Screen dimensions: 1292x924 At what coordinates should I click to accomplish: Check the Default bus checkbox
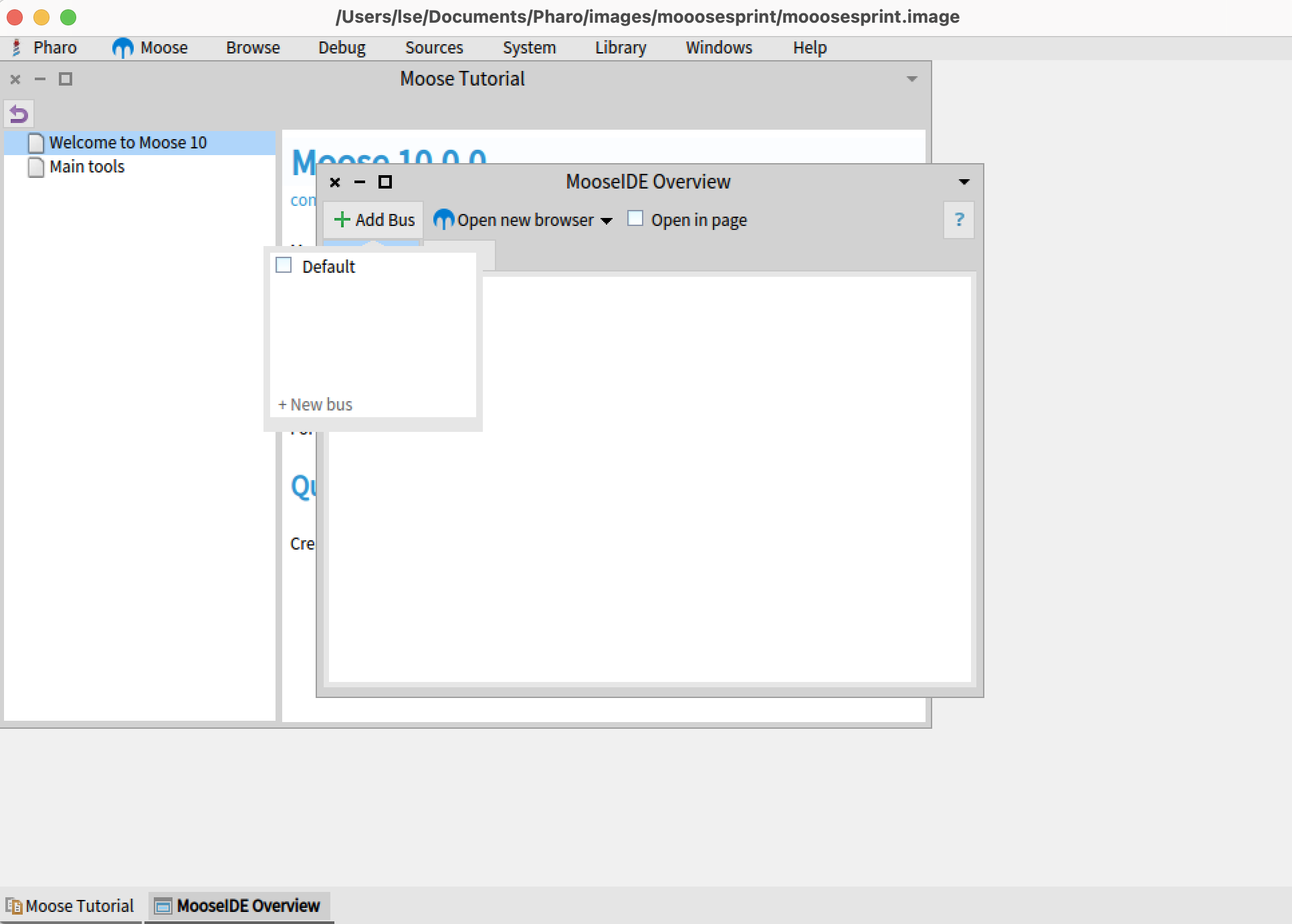(283, 265)
